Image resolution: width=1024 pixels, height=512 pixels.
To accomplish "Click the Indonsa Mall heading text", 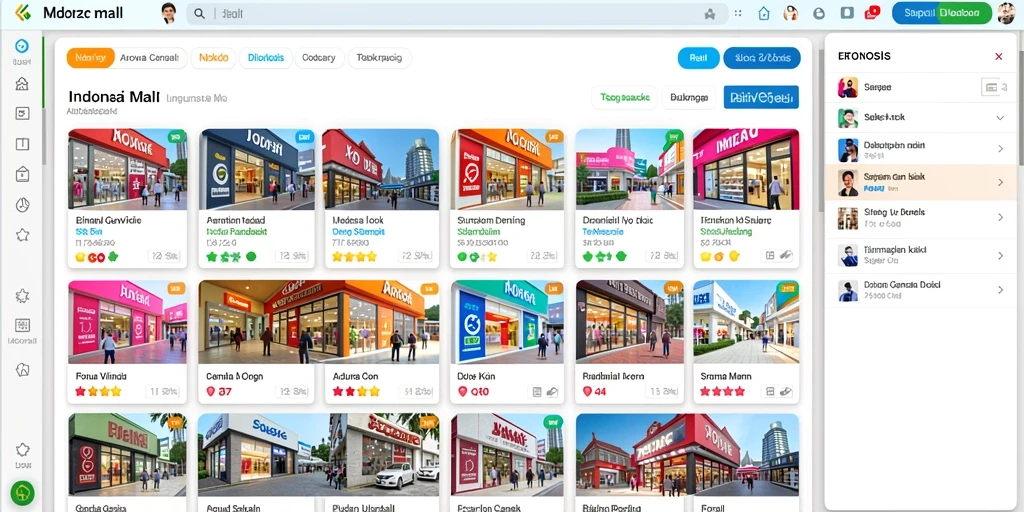I will pyautogui.click(x=114, y=97).
